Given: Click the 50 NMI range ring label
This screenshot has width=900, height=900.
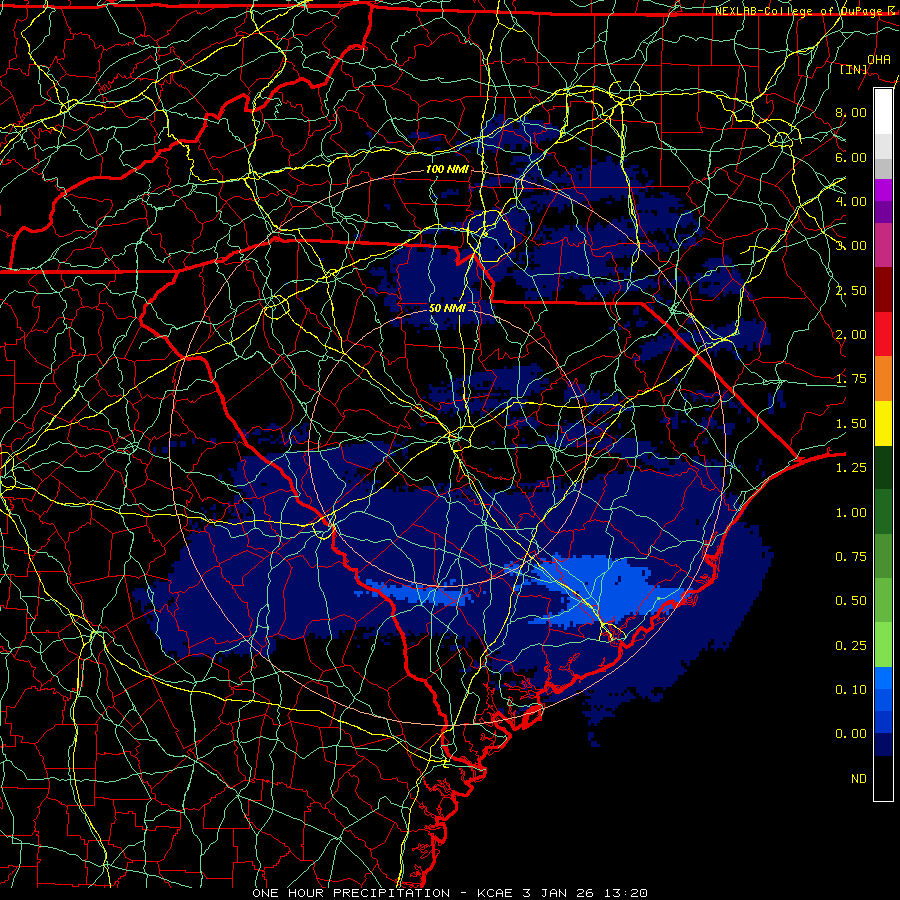Looking at the screenshot, I should click(447, 308).
